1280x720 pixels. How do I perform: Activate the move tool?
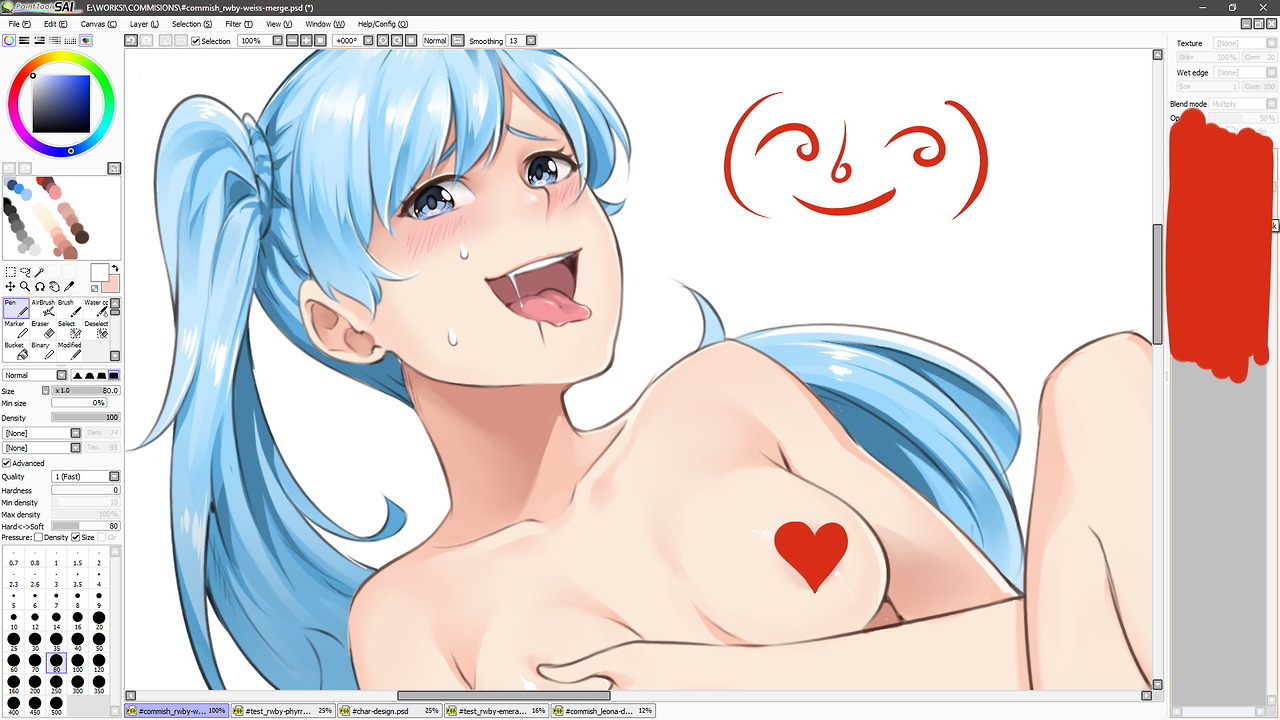[x=10, y=287]
